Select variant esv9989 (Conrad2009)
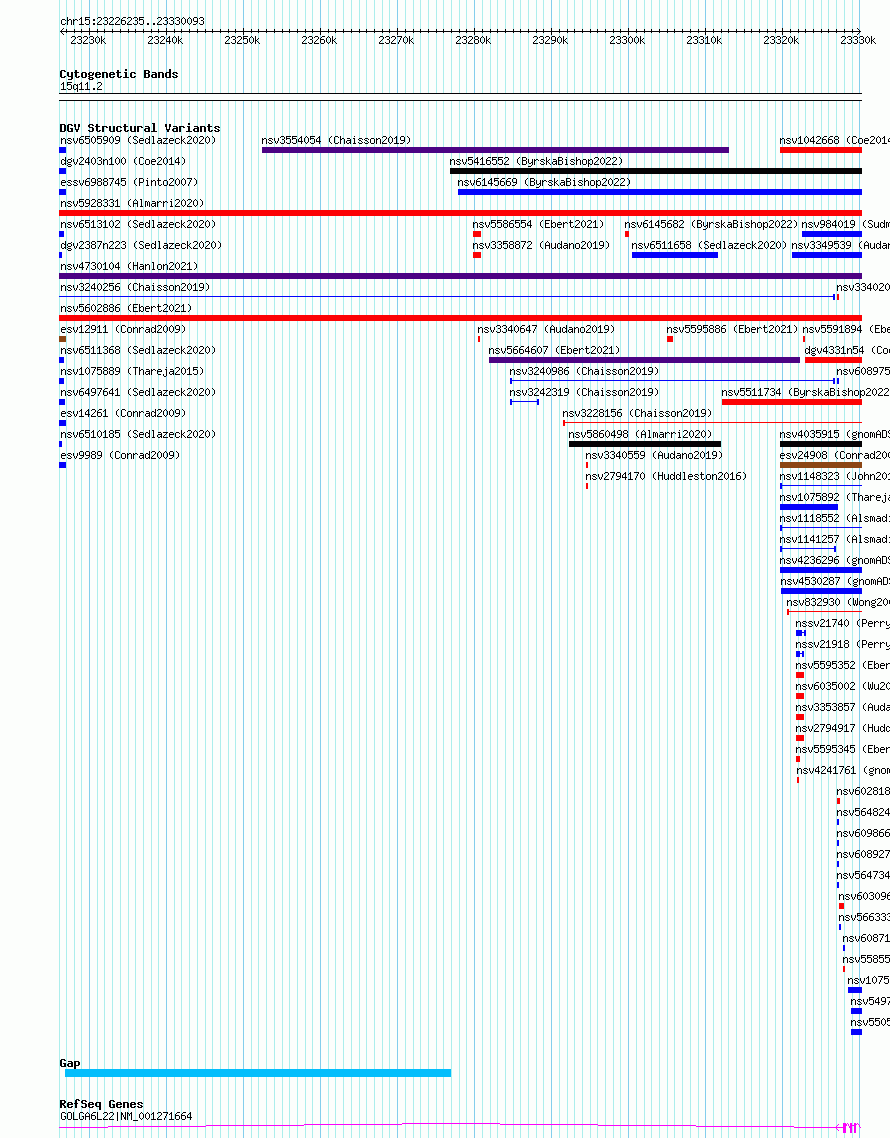Screen dimensions: 890x1138 coord(120,456)
